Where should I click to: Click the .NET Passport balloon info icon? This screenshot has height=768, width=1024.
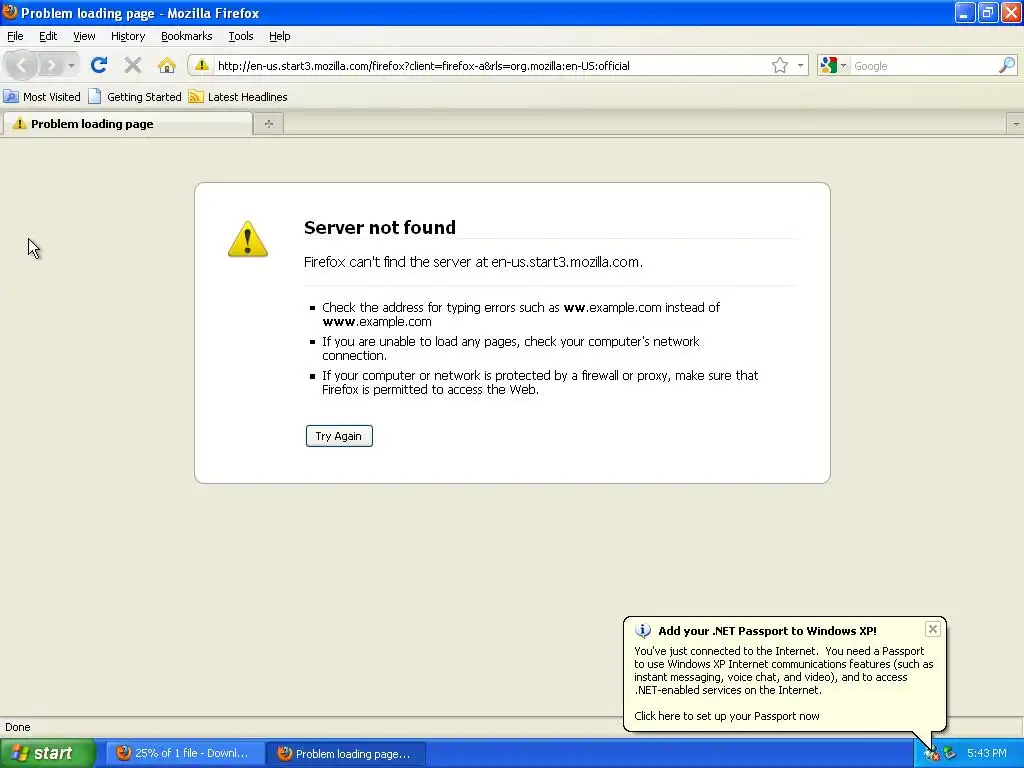643,631
